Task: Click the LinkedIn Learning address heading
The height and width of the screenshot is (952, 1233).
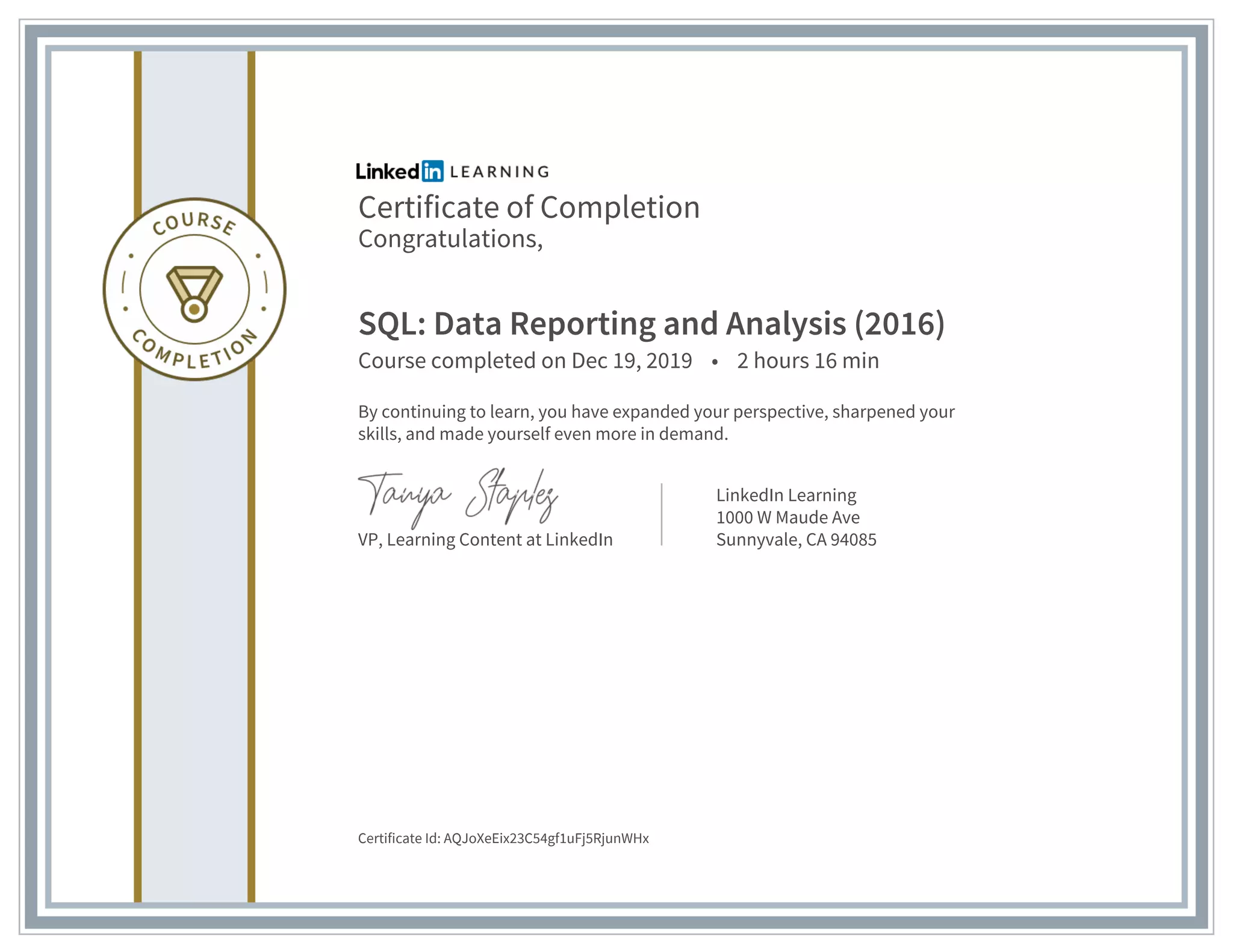Action: pos(786,495)
